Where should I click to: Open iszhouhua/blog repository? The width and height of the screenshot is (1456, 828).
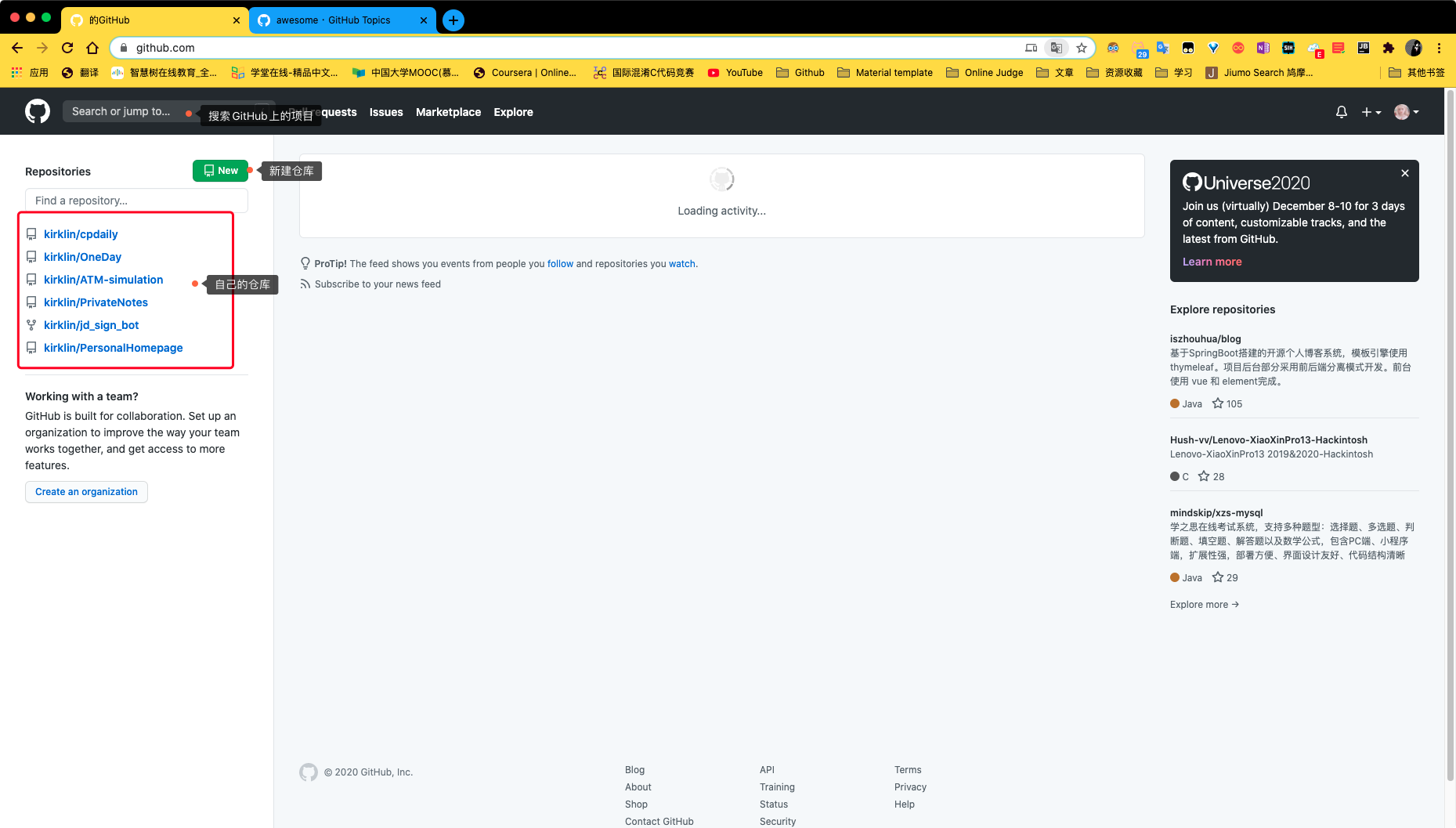[1205, 338]
